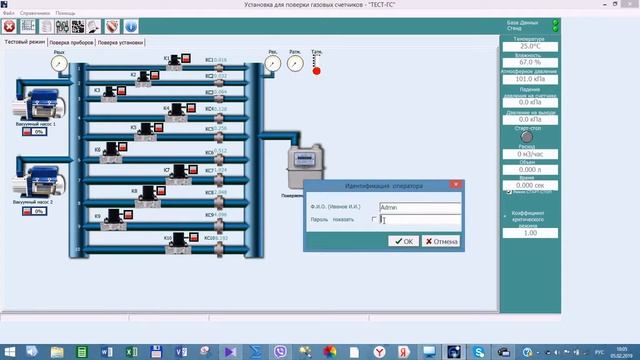The height and width of the screenshot is (360, 640).
Task: Click the temperature value 25.0°C field
Action: tap(530, 47)
